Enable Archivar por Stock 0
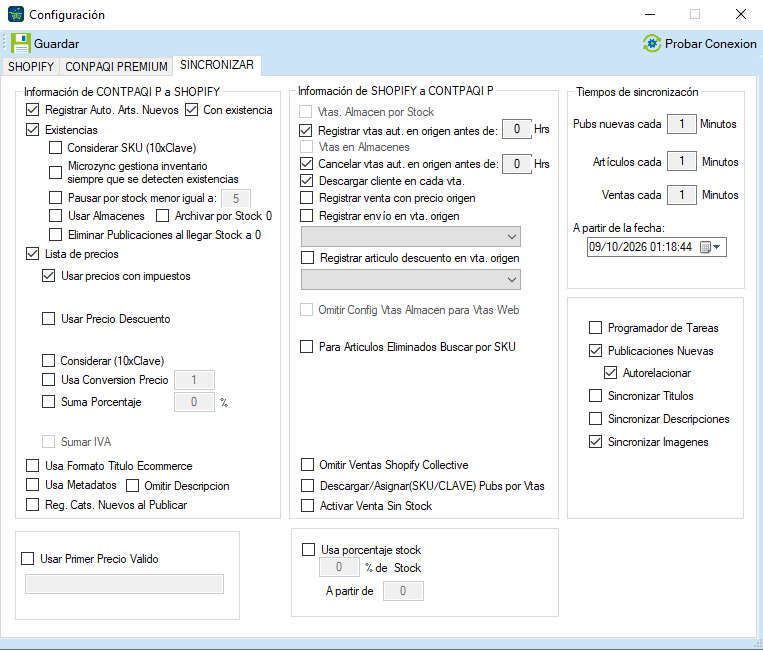Viewport: 763px width, 651px height. (x=163, y=216)
